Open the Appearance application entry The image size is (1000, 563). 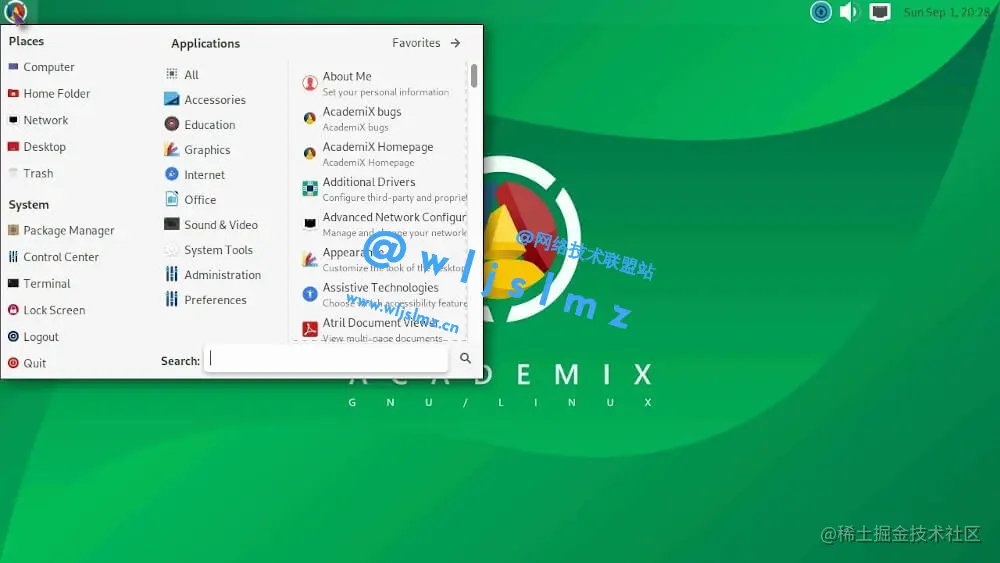coord(383,259)
